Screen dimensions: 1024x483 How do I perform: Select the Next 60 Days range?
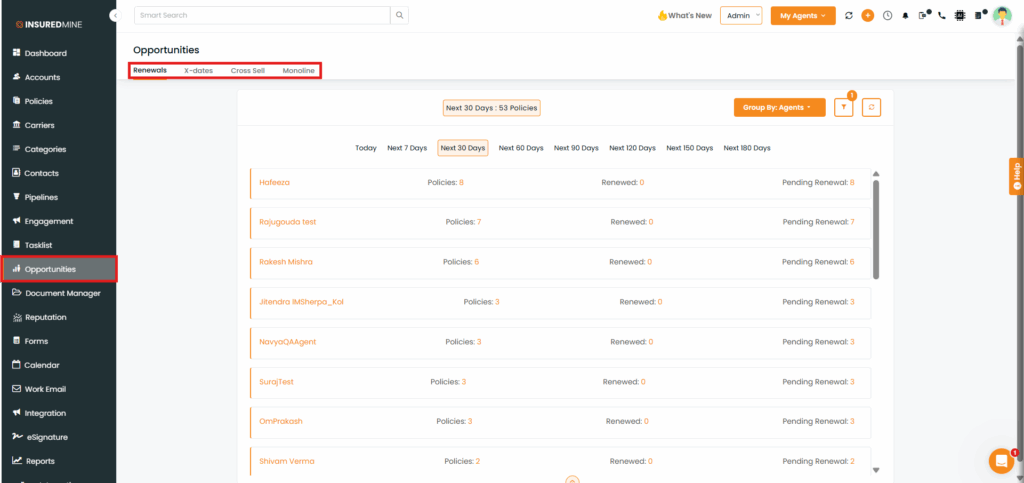click(521, 148)
